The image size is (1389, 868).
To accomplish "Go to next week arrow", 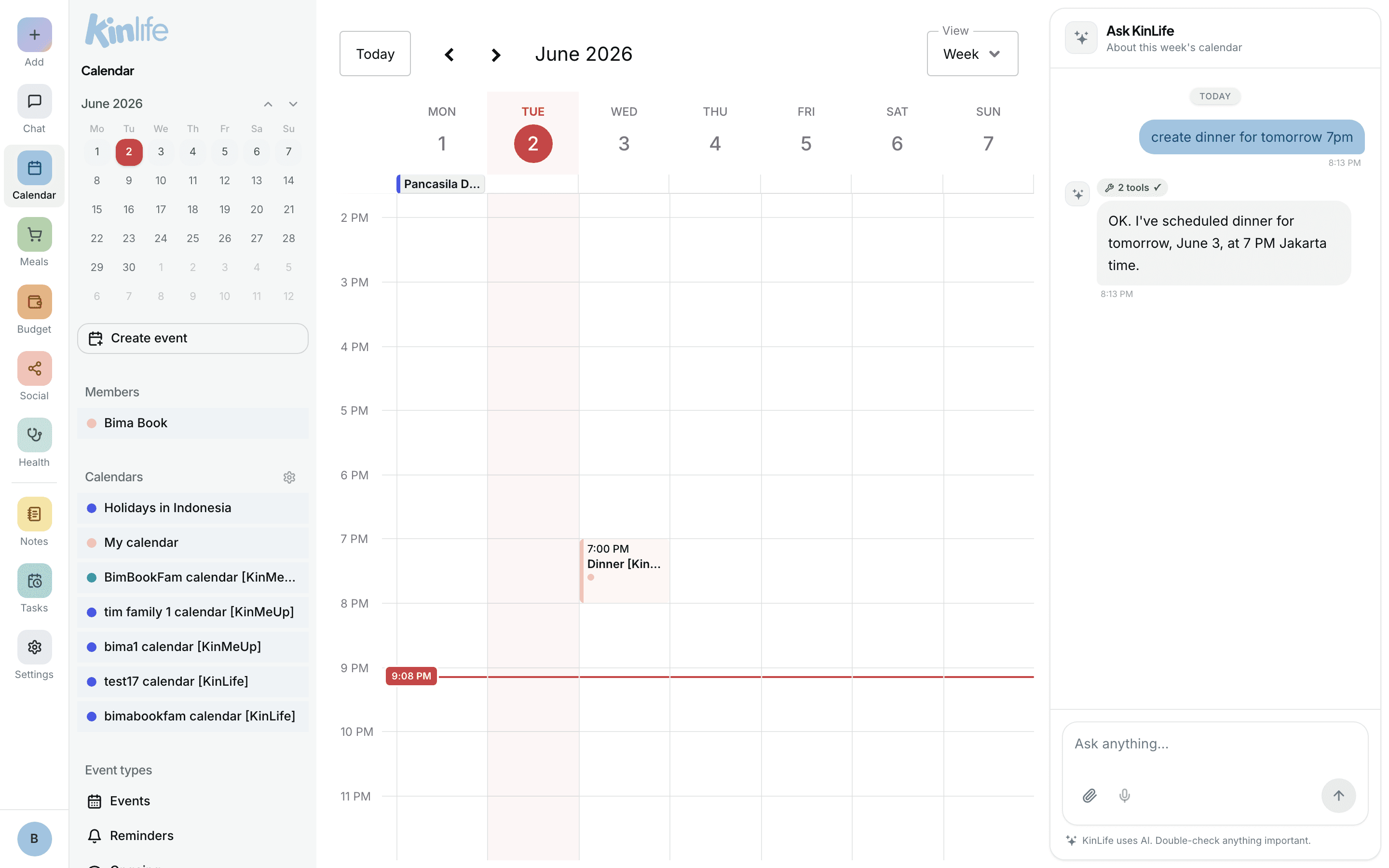I will pyautogui.click(x=496, y=54).
